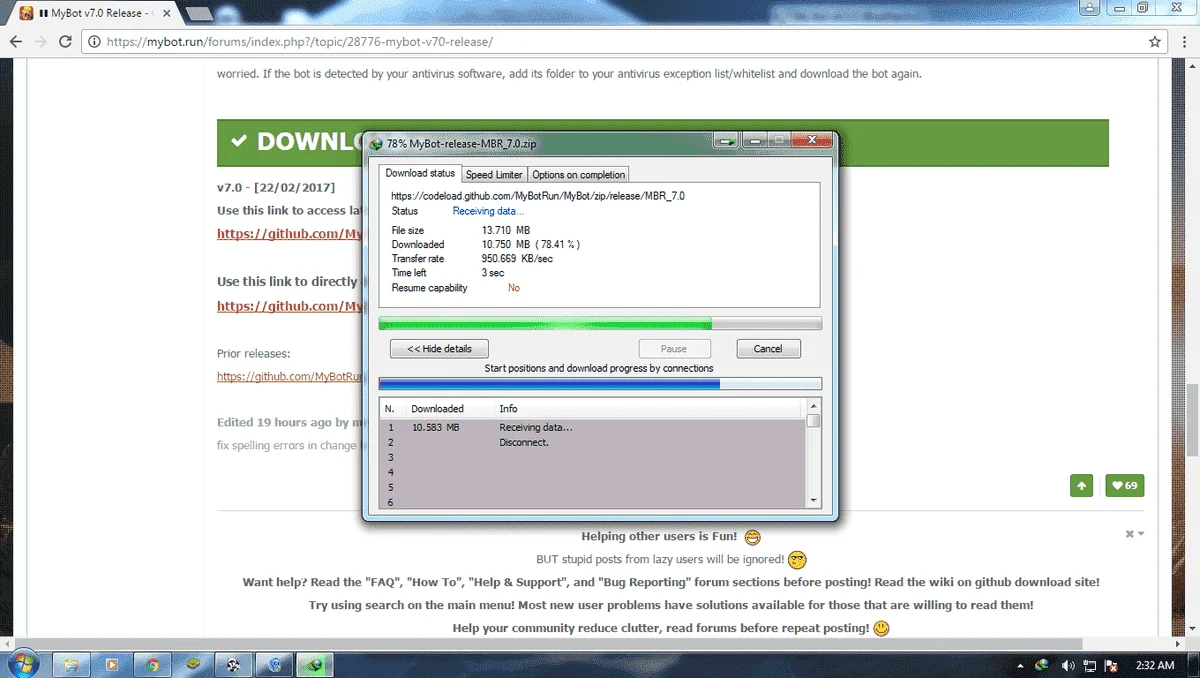Click the blue globe taskbar icon
Viewport: 1200px width, 678px height.
click(x=273, y=664)
